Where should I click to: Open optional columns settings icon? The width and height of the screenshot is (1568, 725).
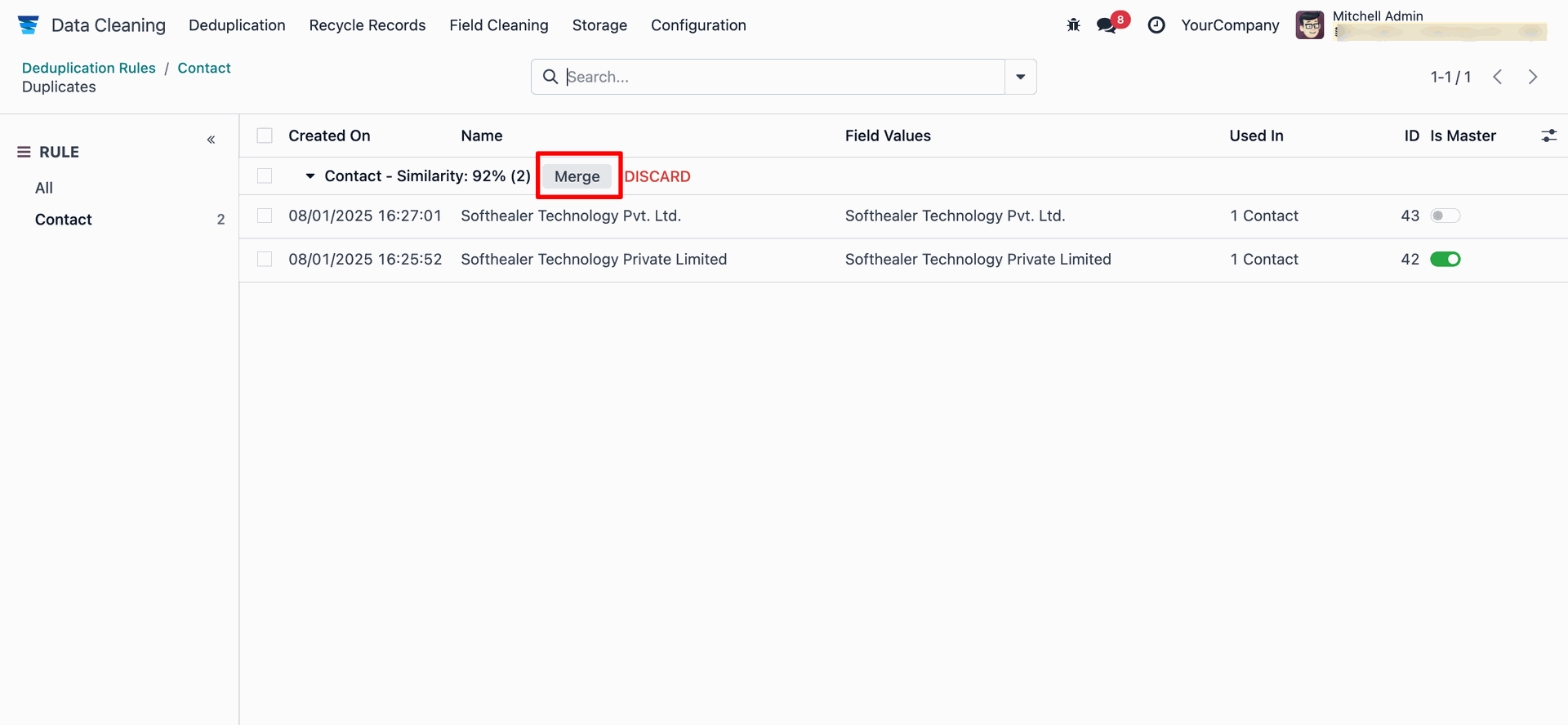coord(1548,136)
